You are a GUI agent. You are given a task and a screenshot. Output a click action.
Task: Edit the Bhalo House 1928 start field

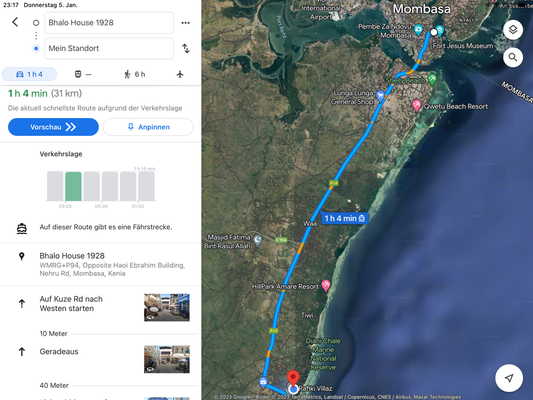pos(109,23)
